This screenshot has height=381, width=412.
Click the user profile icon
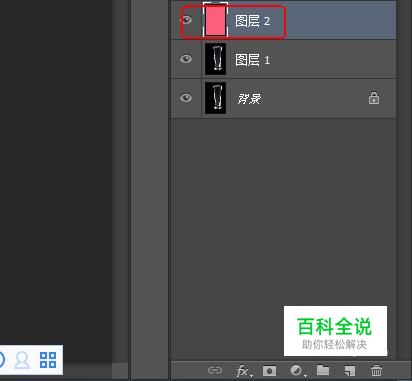[22, 360]
